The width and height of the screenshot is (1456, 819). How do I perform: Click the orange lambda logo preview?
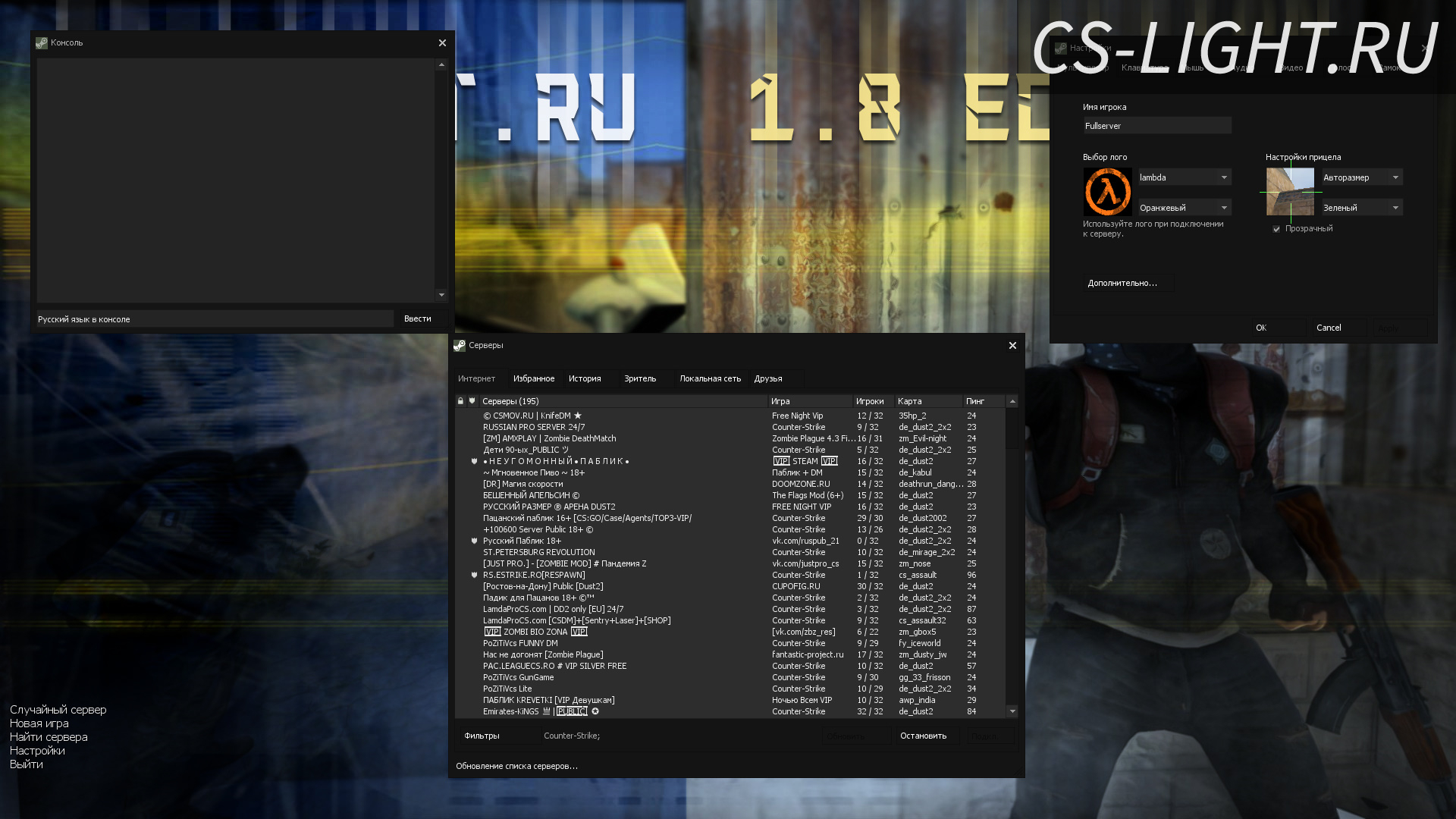tap(1107, 192)
